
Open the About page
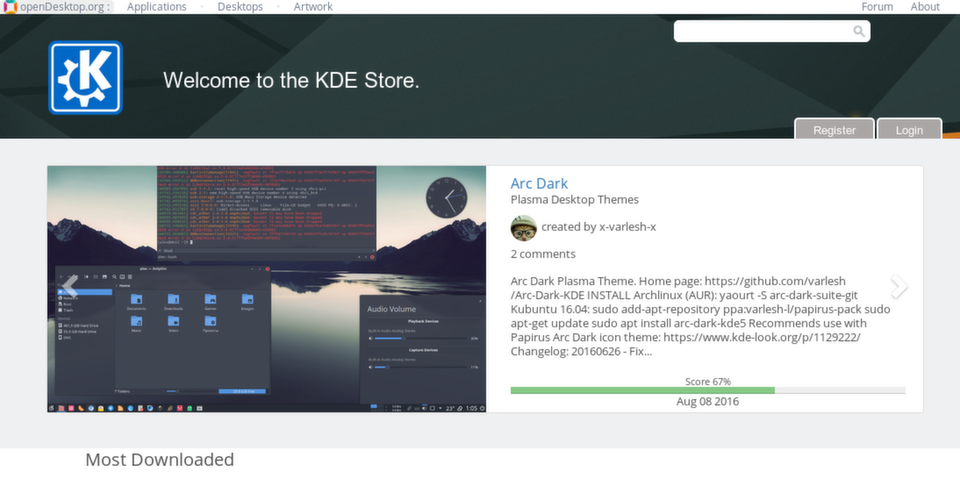point(924,7)
